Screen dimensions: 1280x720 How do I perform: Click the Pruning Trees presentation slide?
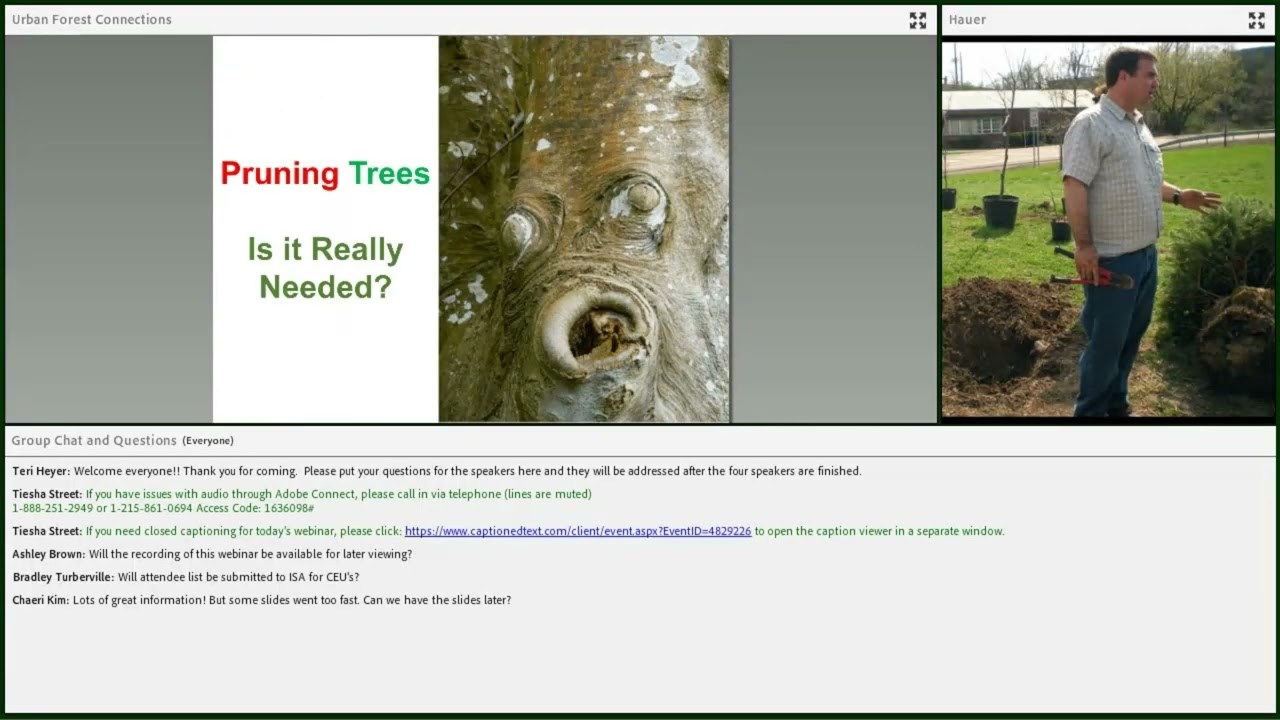click(x=471, y=229)
